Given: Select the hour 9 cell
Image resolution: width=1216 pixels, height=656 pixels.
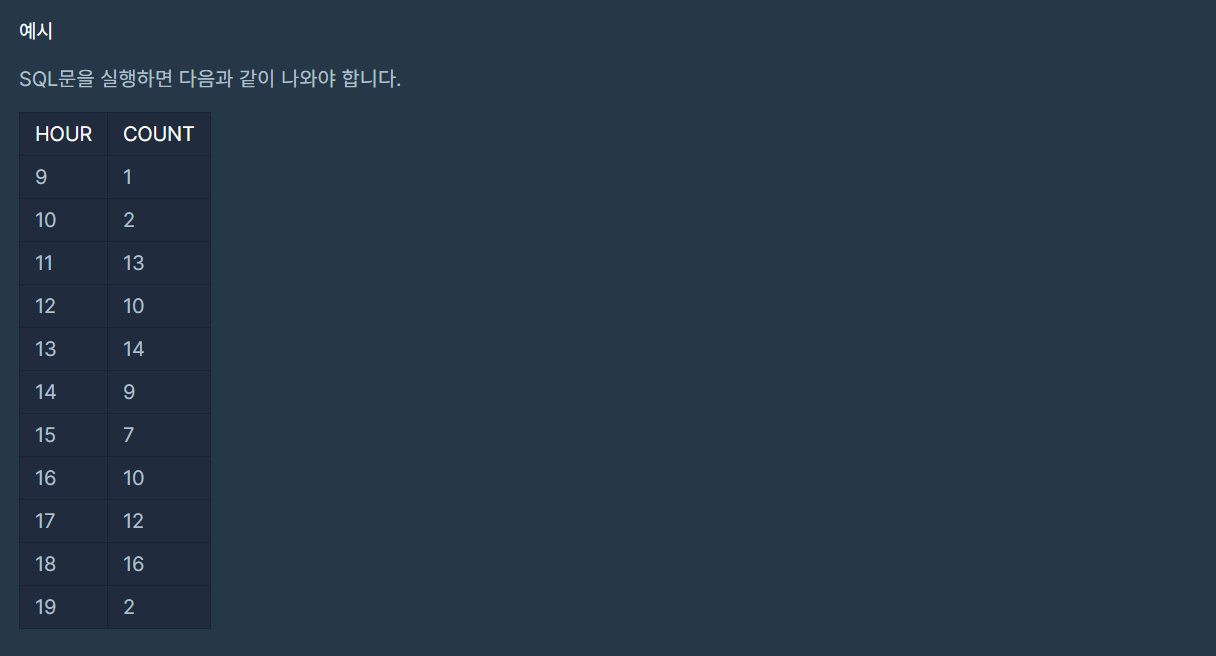Looking at the screenshot, I should click(63, 177).
